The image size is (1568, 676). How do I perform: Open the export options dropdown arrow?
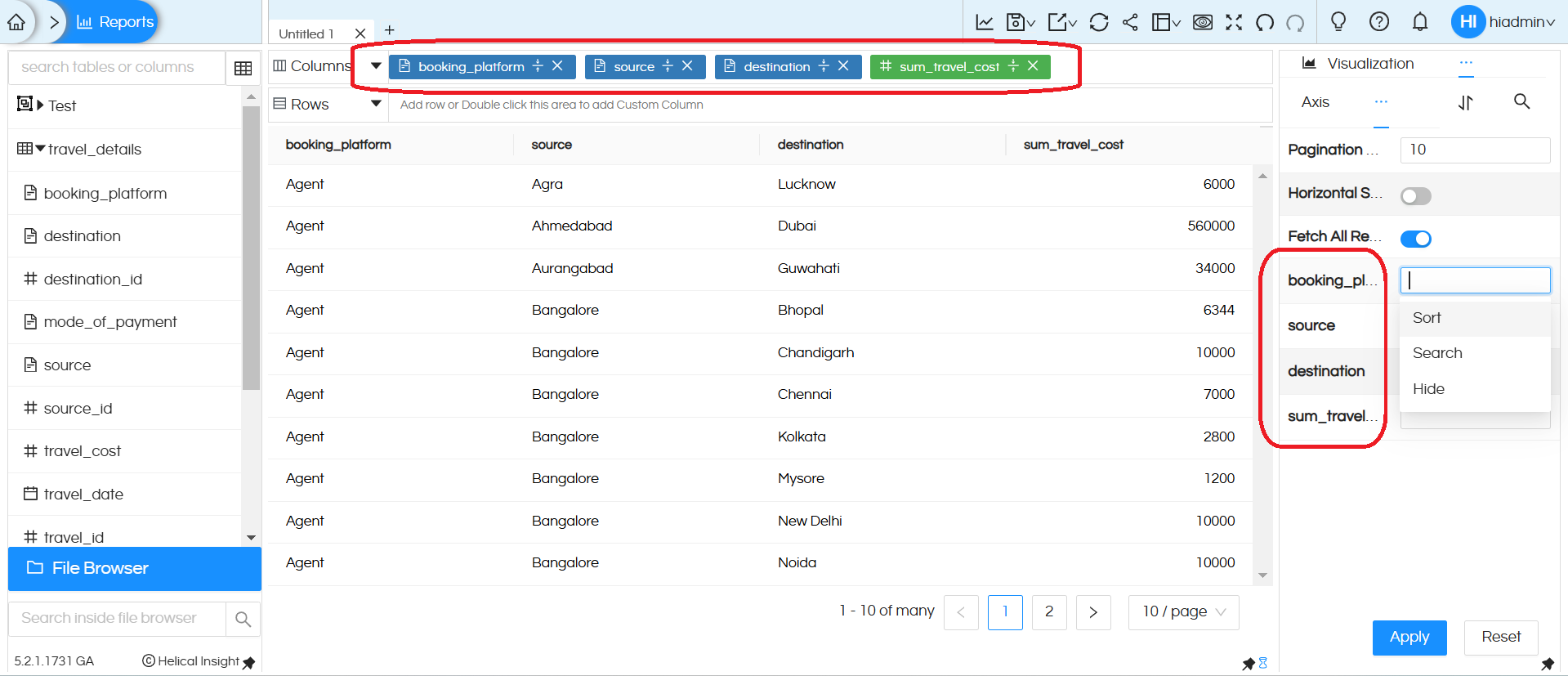(1073, 24)
